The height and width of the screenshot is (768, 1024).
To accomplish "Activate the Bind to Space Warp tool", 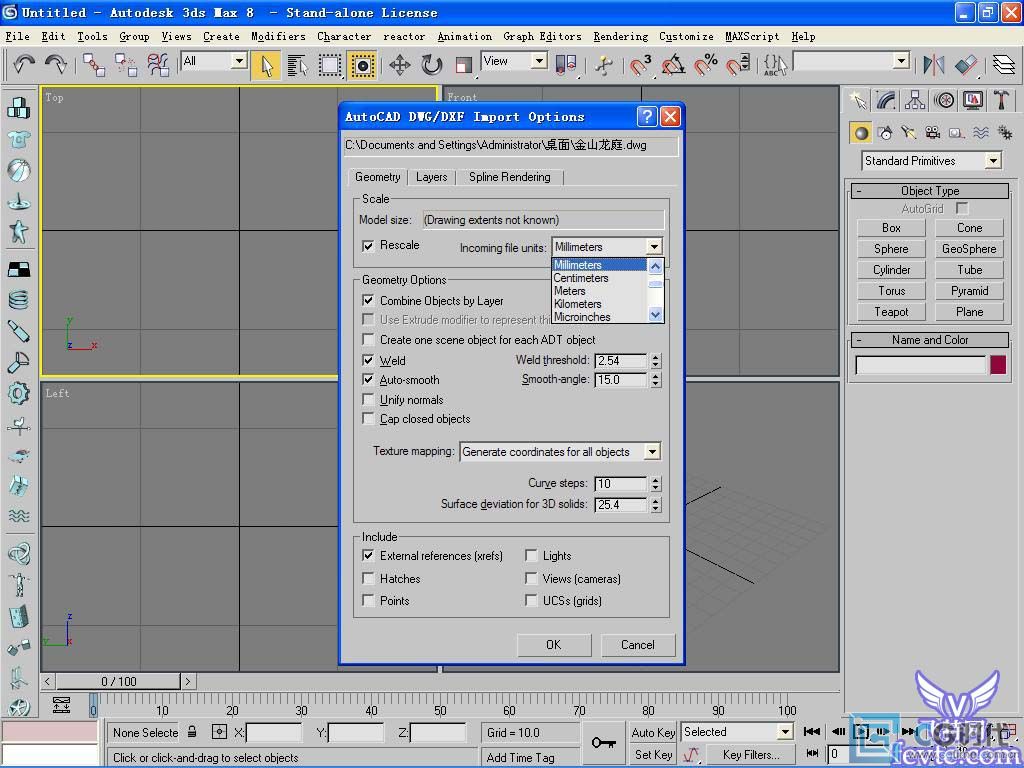I will coord(158,65).
